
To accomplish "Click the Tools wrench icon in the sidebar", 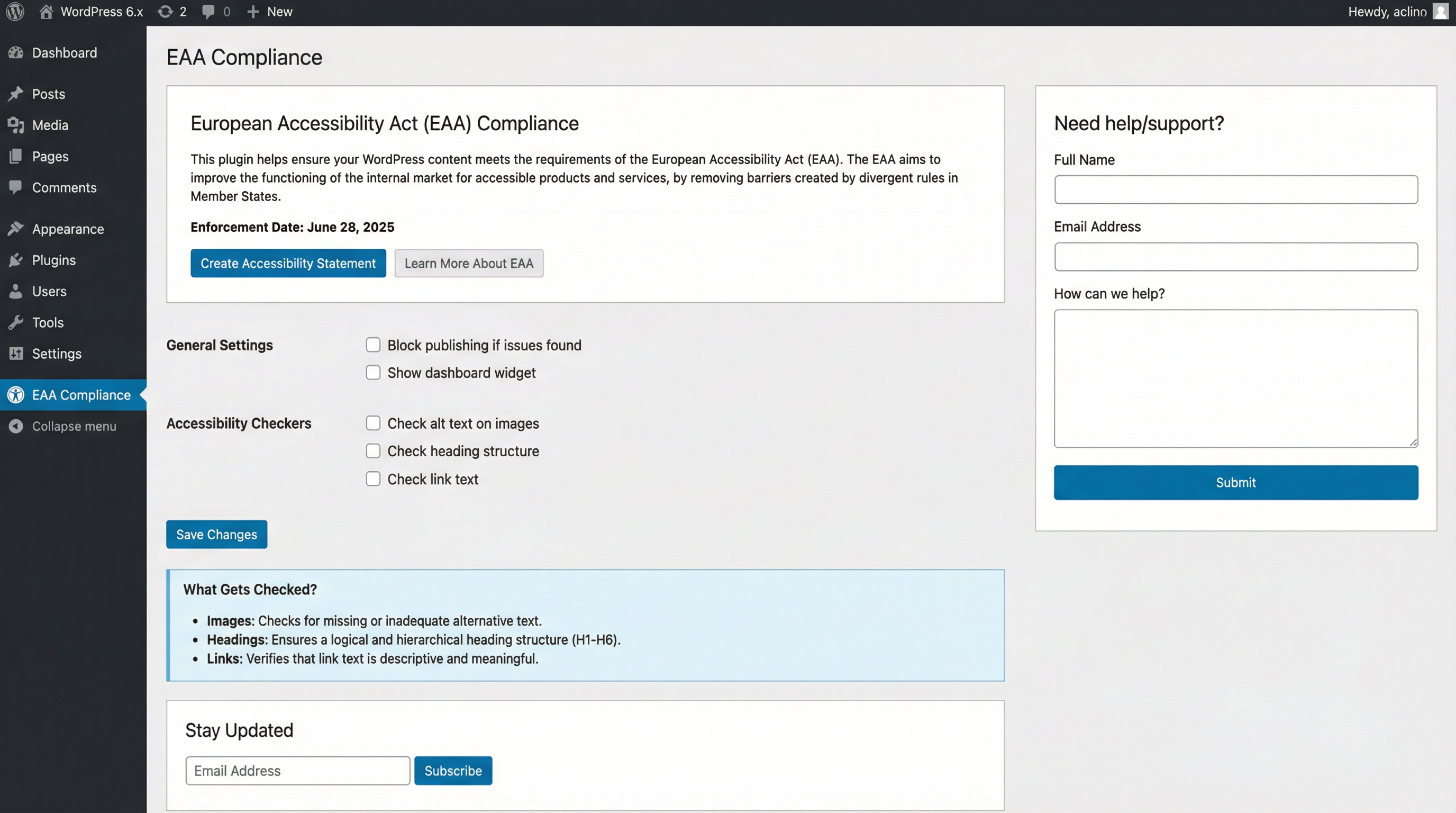I will (16, 322).
